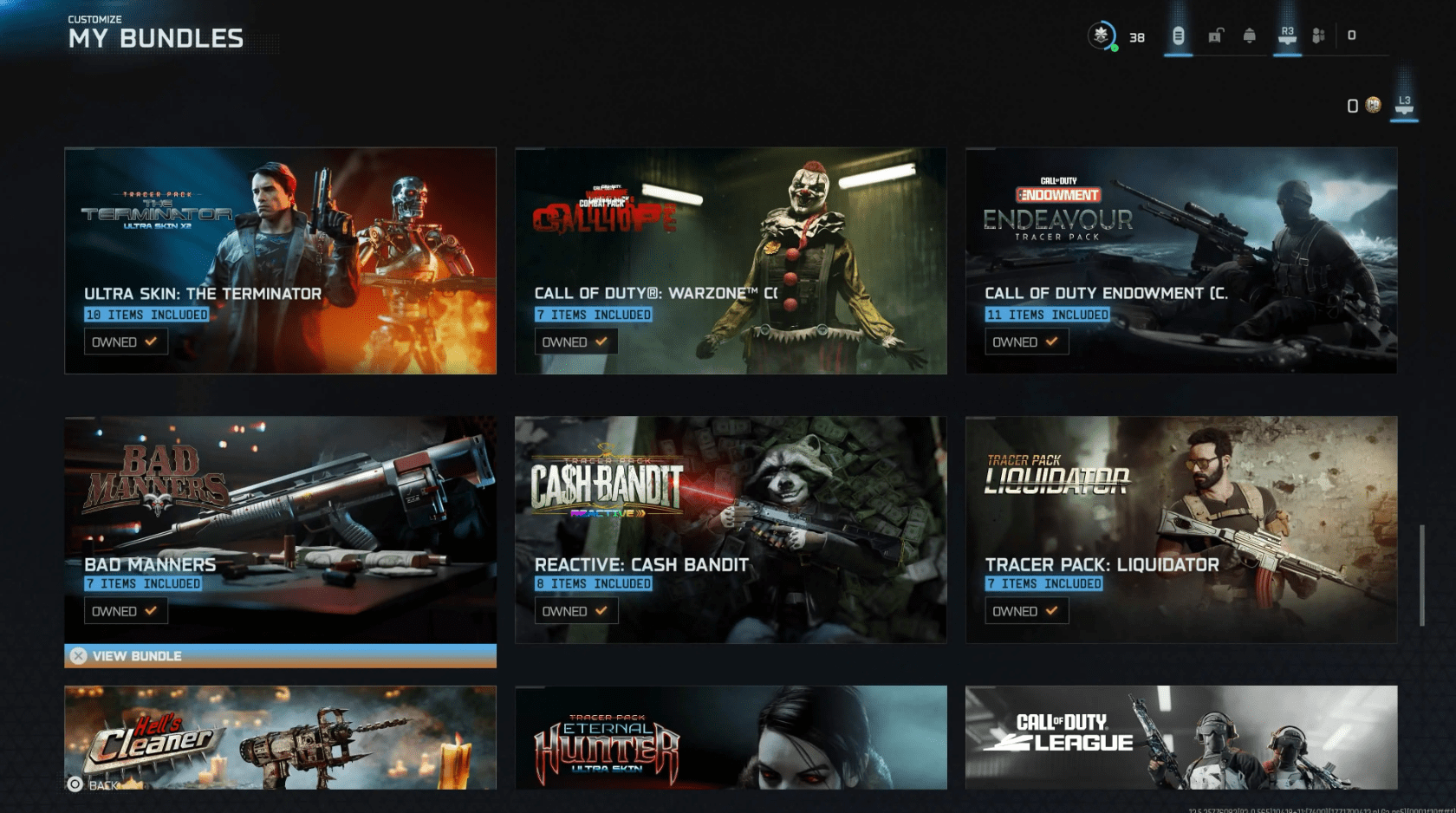Select the Eternal Hunter ultra skin bundle
This screenshot has width=1456, height=813.
731,737
